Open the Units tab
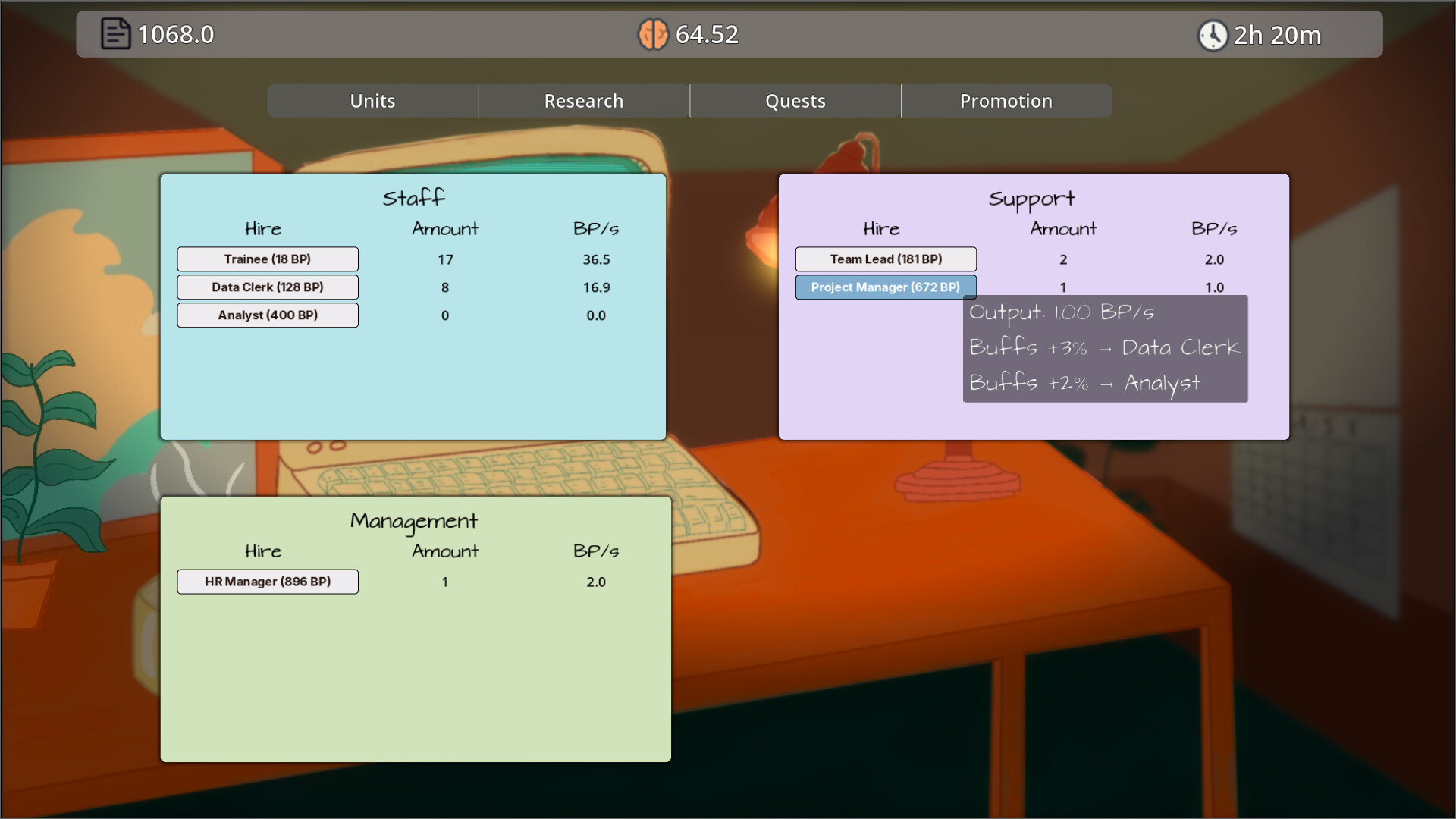Viewport: 1456px width, 819px height. click(x=372, y=101)
